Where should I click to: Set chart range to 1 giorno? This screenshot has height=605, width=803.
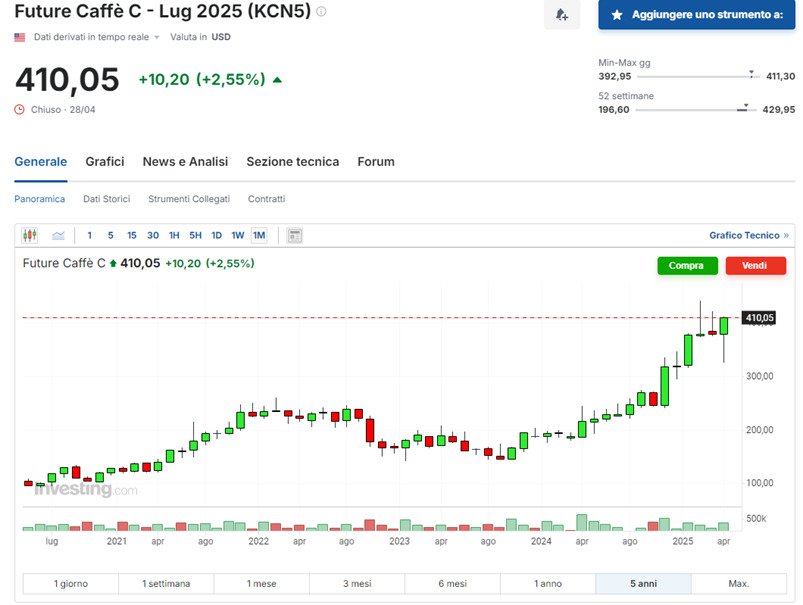tap(71, 583)
